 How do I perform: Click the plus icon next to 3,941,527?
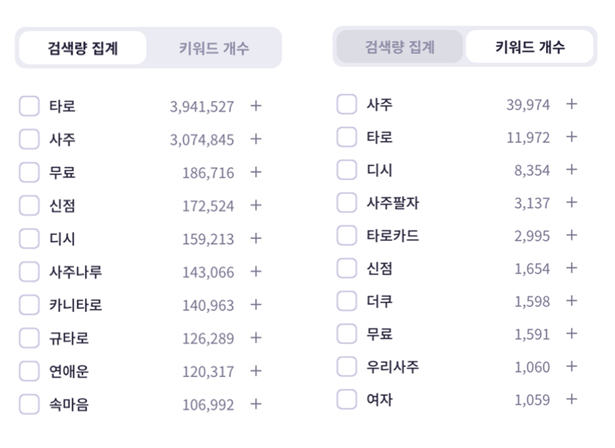coord(255,106)
